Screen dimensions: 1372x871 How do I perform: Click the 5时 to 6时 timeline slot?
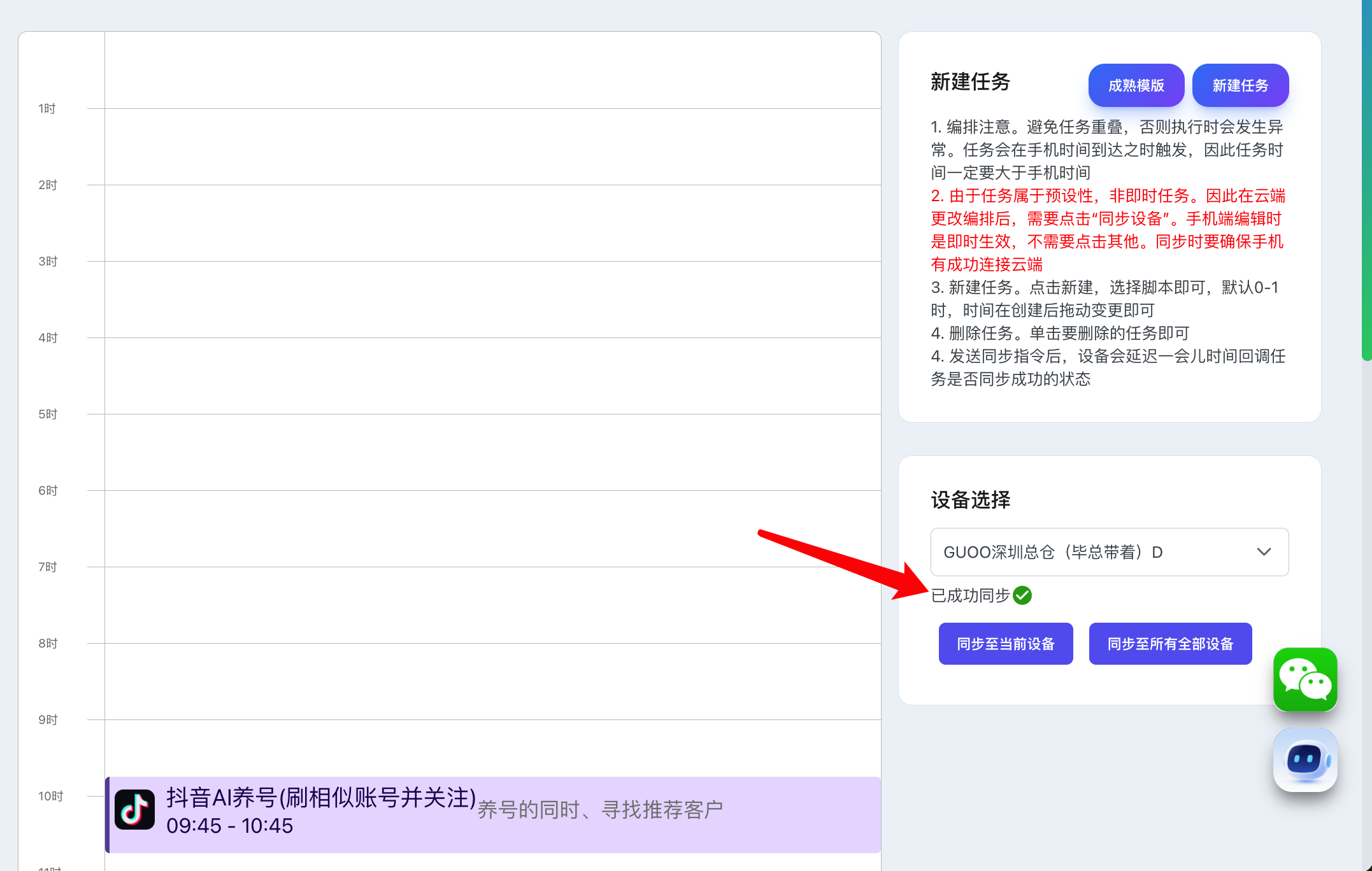pos(492,452)
